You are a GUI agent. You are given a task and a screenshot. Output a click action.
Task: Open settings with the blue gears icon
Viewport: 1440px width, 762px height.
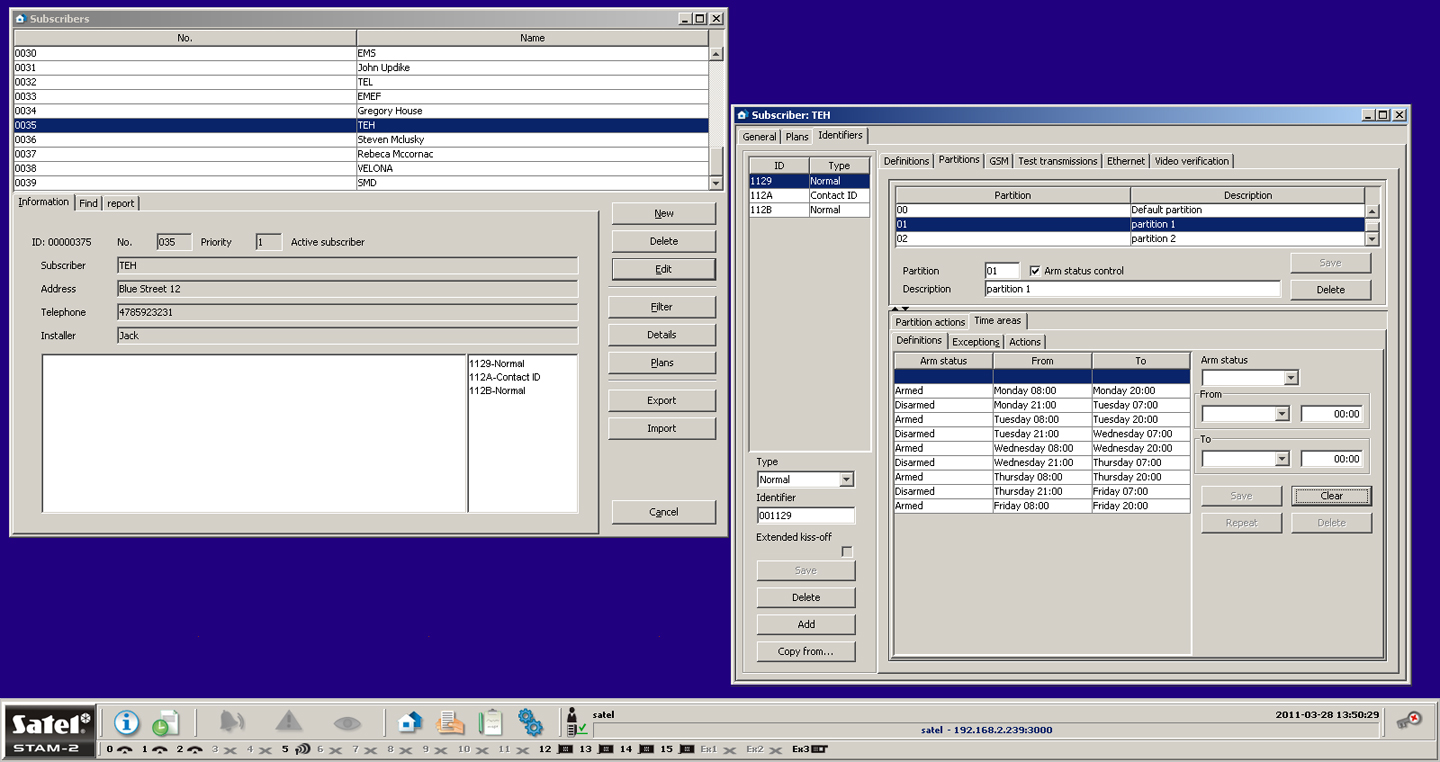tap(530, 722)
